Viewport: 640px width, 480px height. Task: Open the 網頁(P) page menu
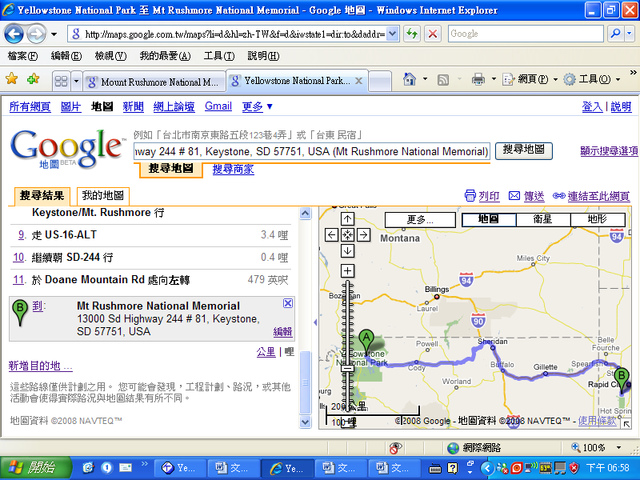[x=529, y=79]
